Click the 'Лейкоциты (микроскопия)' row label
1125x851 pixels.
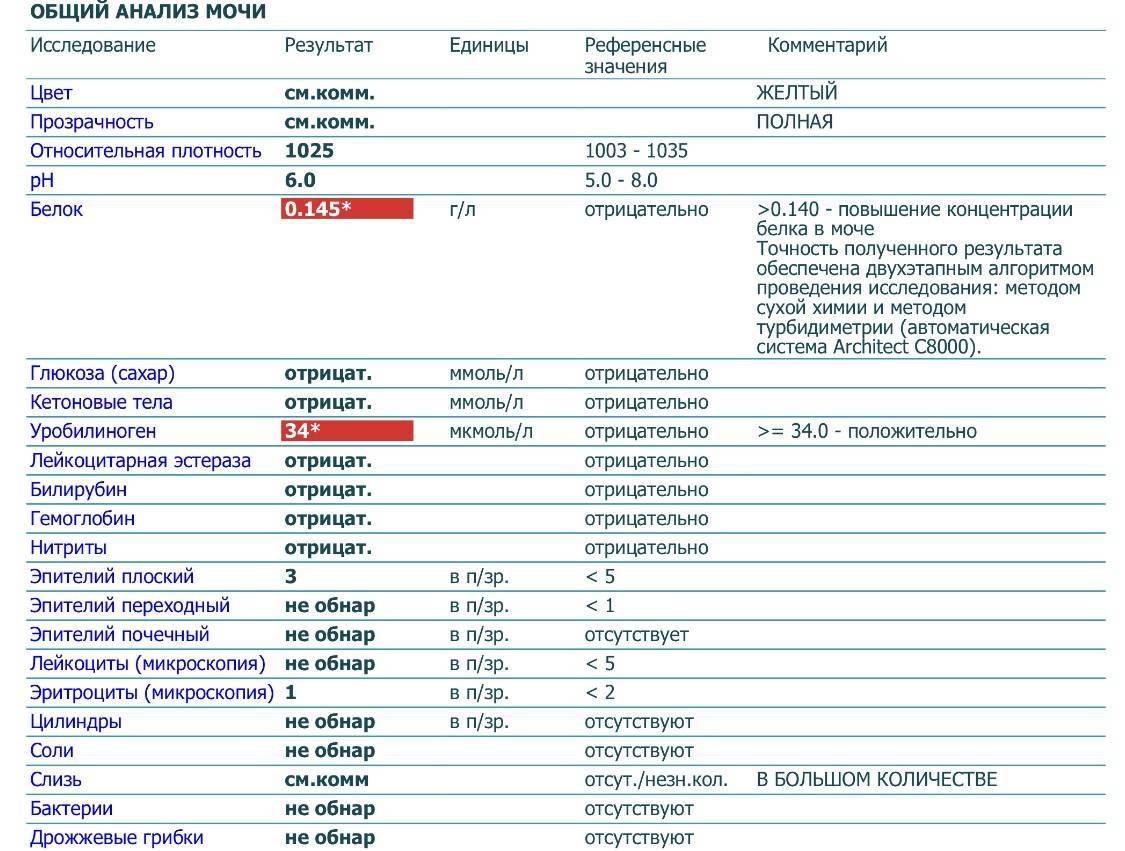click(148, 664)
